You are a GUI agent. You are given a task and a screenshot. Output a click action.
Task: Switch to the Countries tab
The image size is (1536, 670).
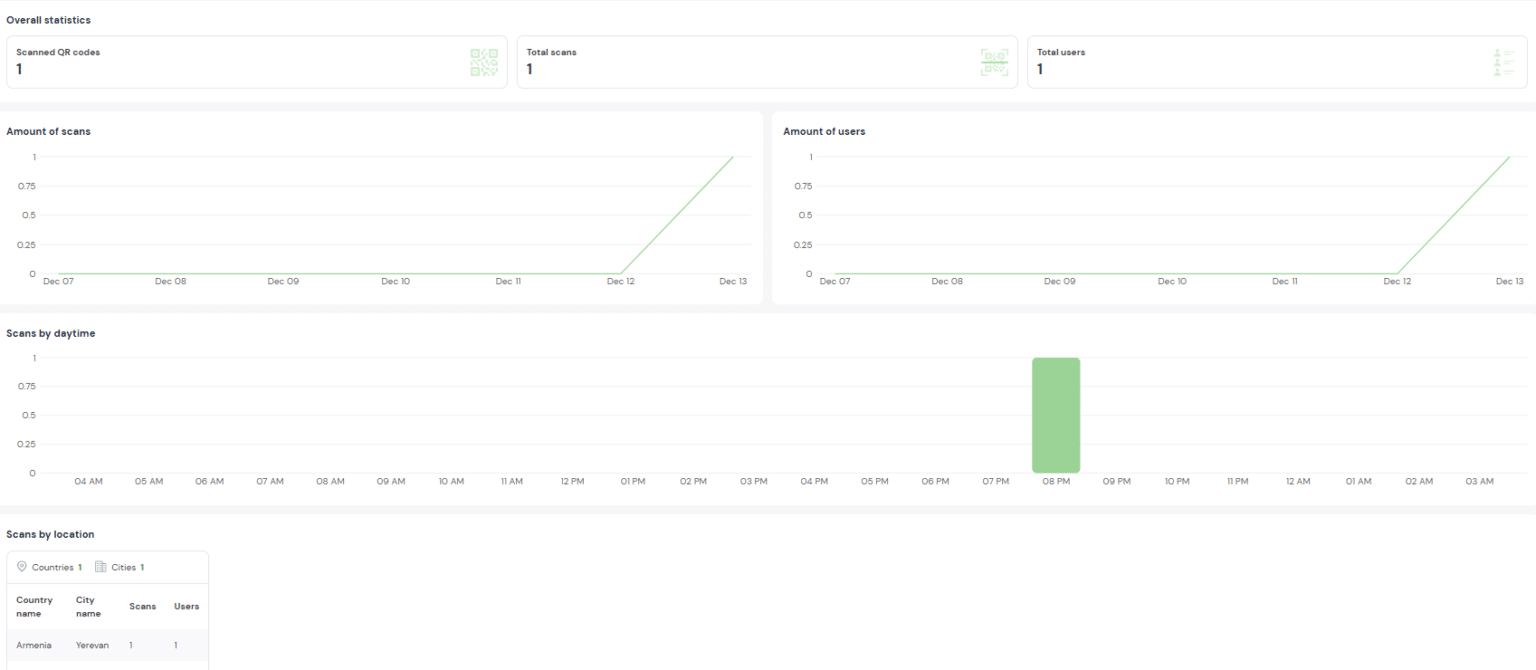52,567
